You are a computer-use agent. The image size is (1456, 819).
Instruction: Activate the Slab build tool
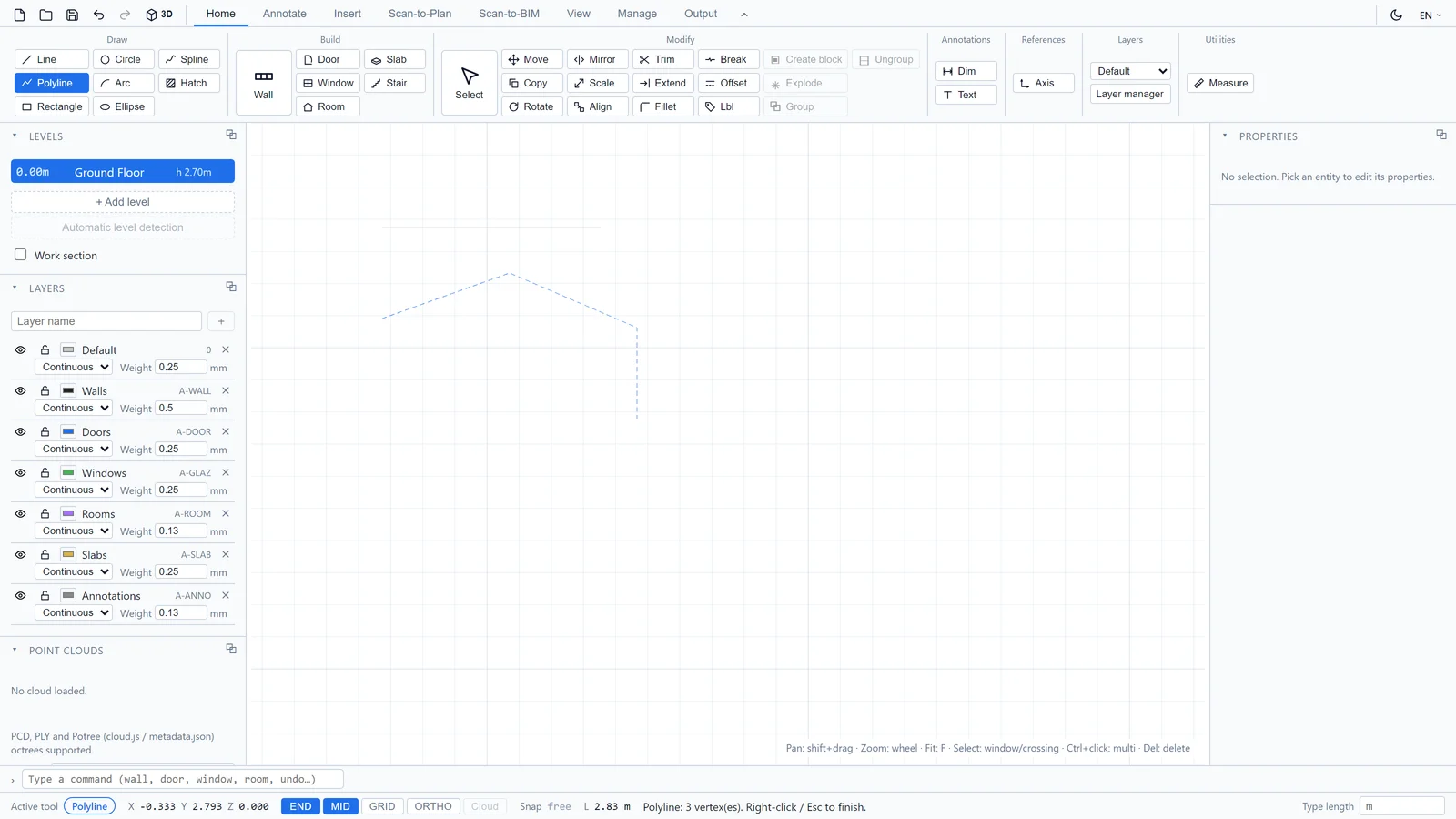click(x=395, y=59)
